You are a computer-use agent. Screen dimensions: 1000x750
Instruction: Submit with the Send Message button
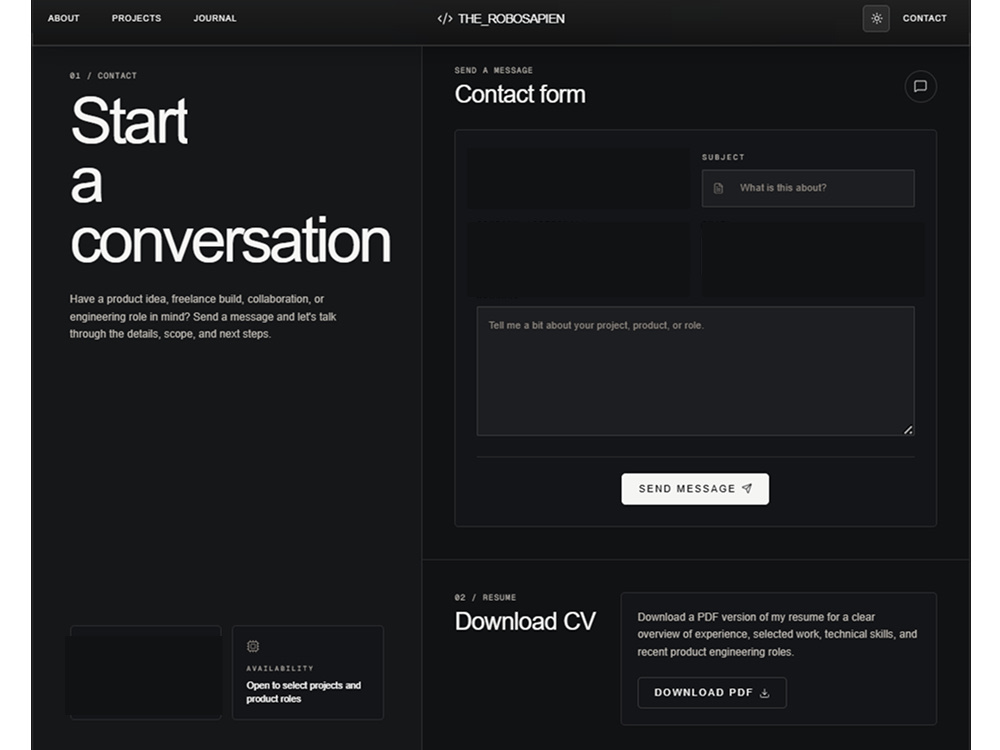click(695, 489)
